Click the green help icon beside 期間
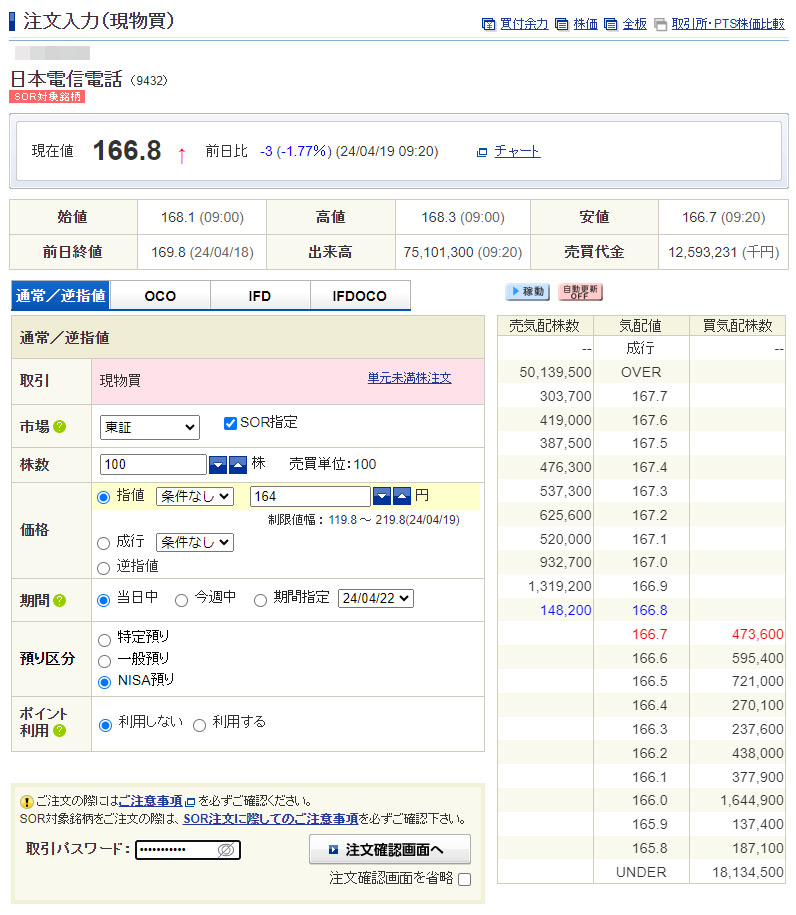 pyautogui.click(x=59, y=600)
